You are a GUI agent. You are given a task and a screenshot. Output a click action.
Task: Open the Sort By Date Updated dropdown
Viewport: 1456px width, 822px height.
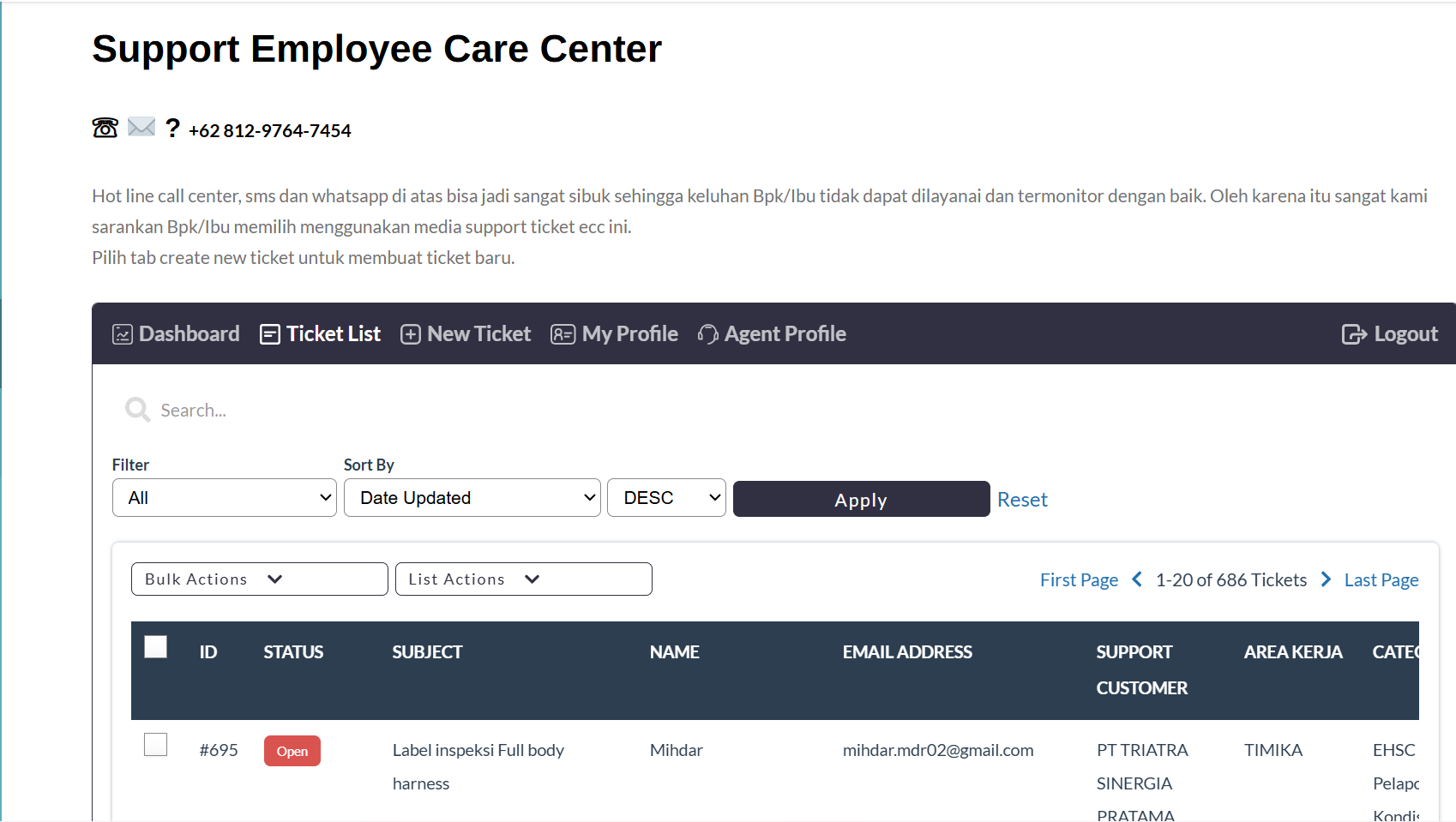coord(472,497)
